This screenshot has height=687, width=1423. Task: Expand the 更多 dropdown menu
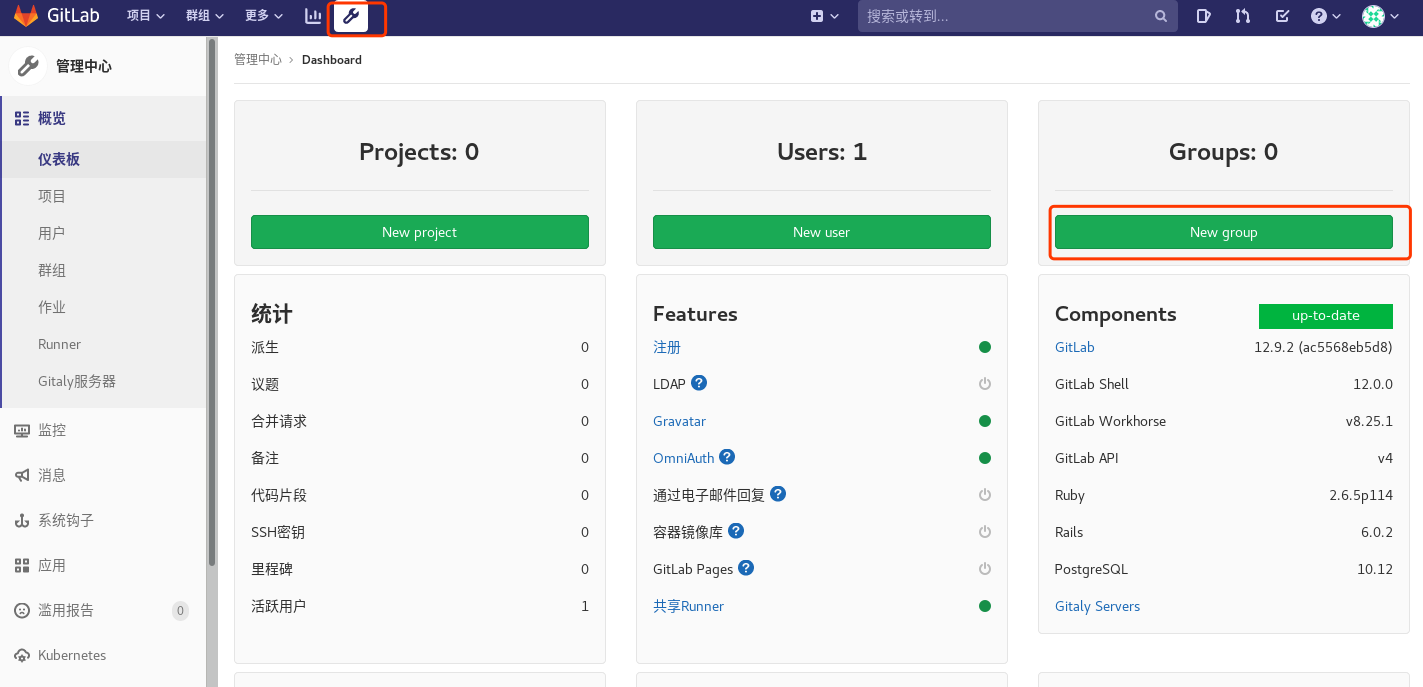click(262, 16)
